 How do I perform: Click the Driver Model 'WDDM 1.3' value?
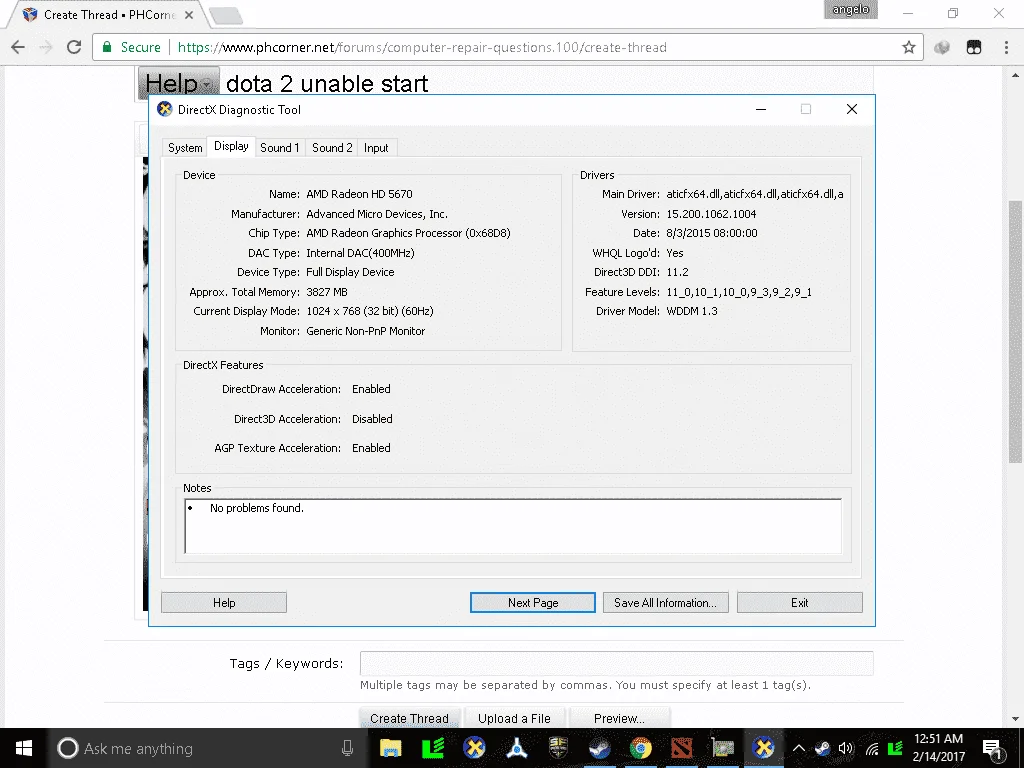tap(692, 311)
